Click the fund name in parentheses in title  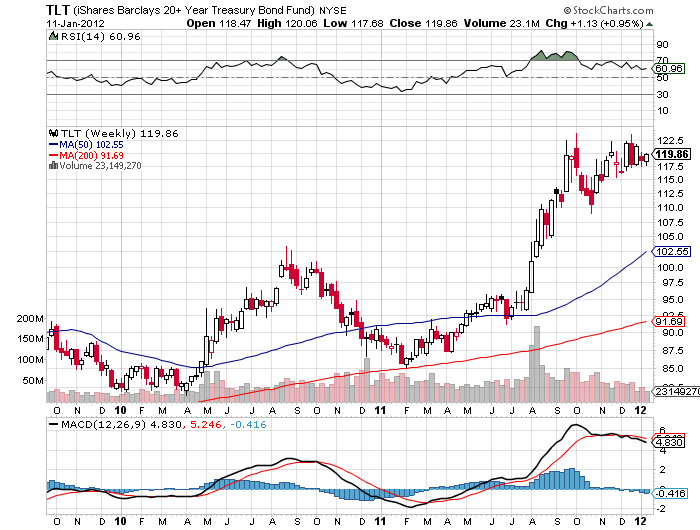click(x=194, y=10)
